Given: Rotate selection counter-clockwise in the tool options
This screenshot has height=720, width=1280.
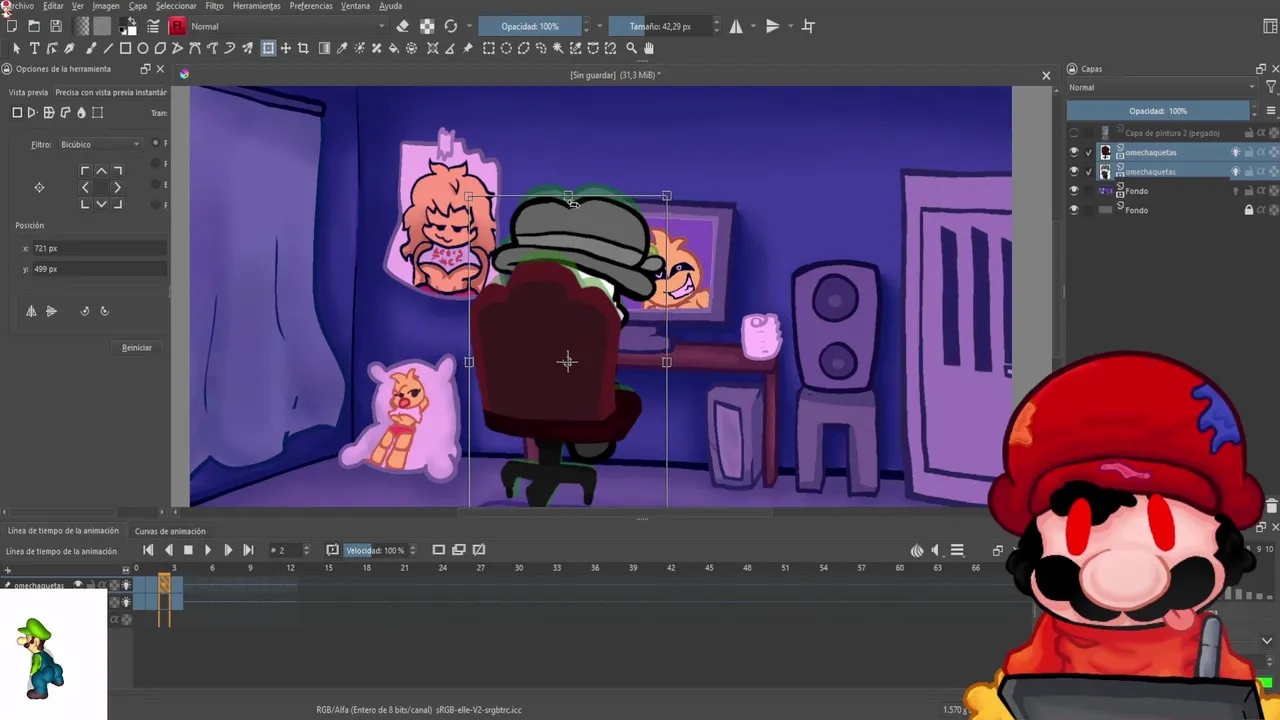Looking at the screenshot, I should (85, 311).
